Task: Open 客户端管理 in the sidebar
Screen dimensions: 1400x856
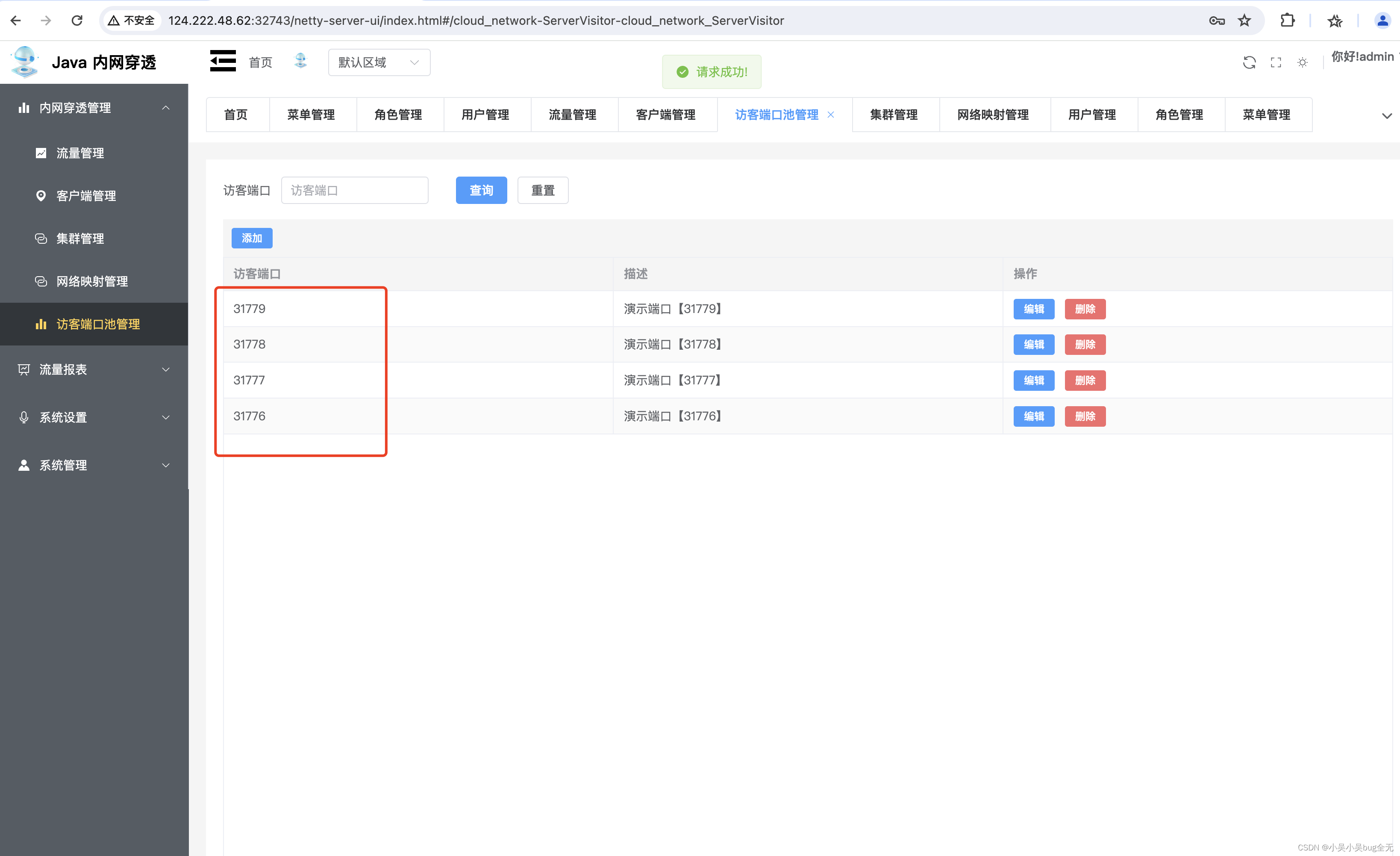Action: click(94, 195)
